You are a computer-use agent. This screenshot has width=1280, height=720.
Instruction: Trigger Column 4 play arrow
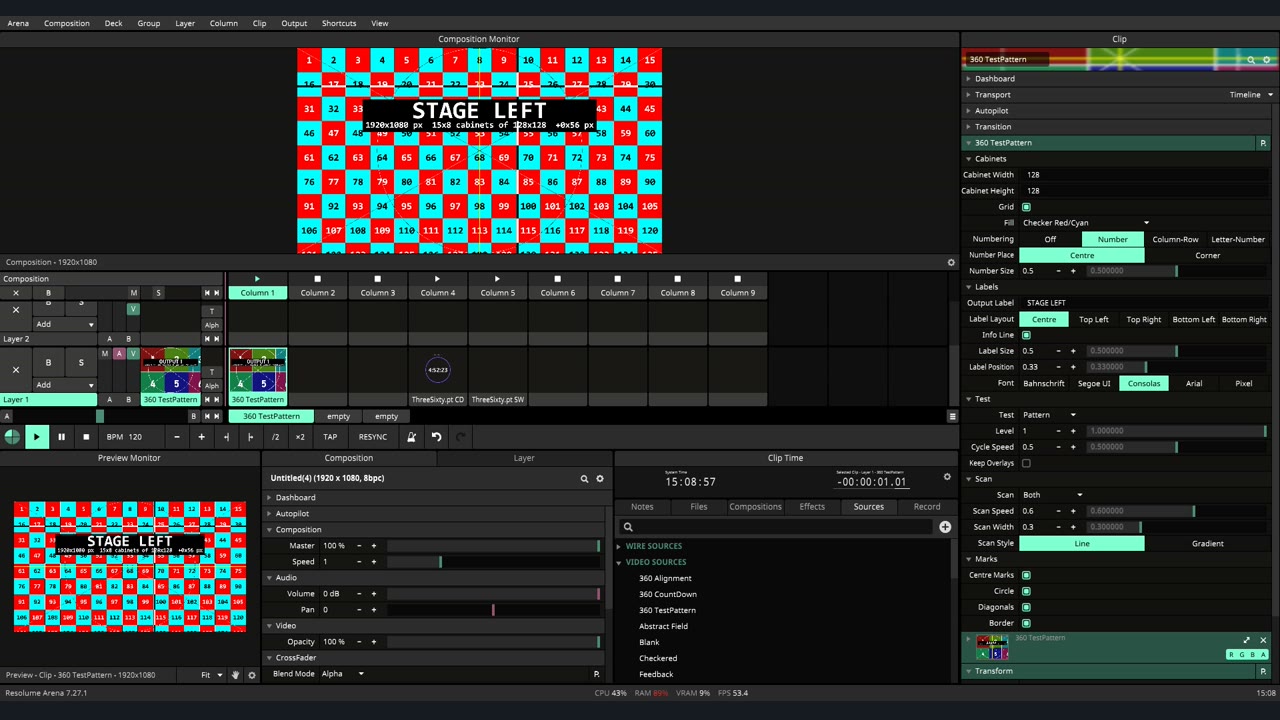pyautogui.click(x=437, y=279)
